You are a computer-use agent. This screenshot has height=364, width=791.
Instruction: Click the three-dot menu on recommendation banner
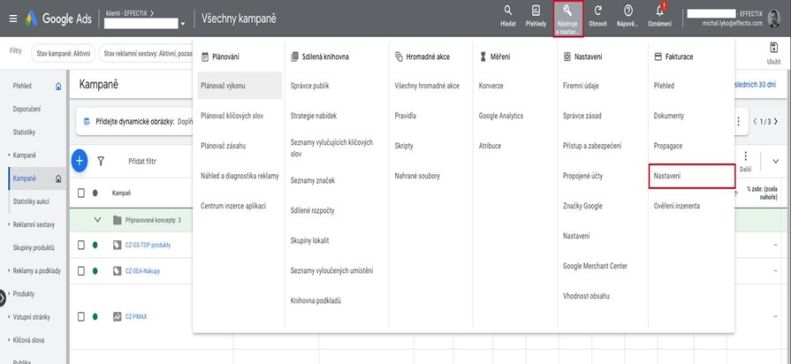pyautogui.click(x=738, y=122)
